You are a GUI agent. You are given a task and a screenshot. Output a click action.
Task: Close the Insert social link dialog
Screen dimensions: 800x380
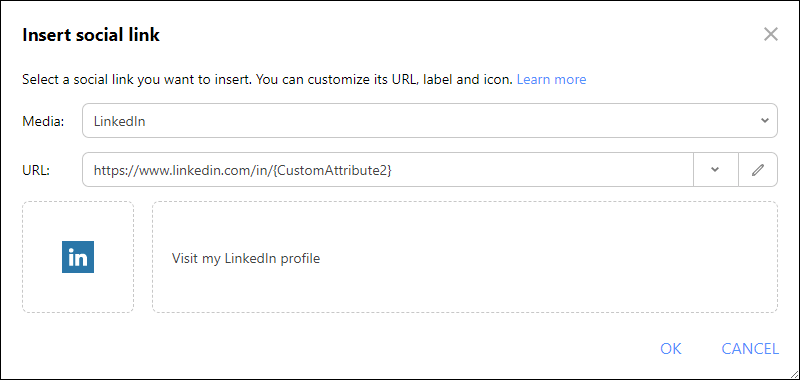[770, 35]
